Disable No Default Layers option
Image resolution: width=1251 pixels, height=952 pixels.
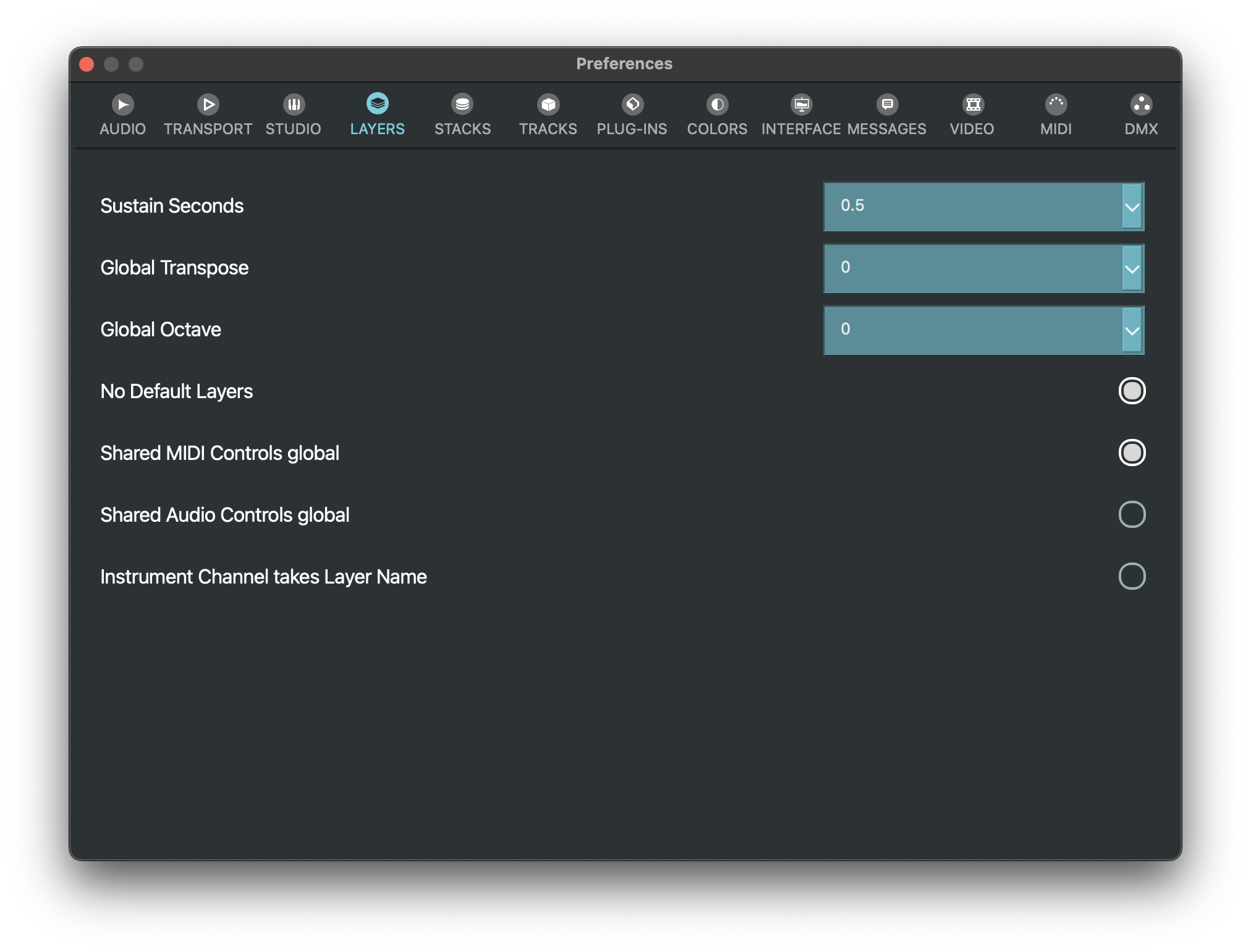(1132, 391)
